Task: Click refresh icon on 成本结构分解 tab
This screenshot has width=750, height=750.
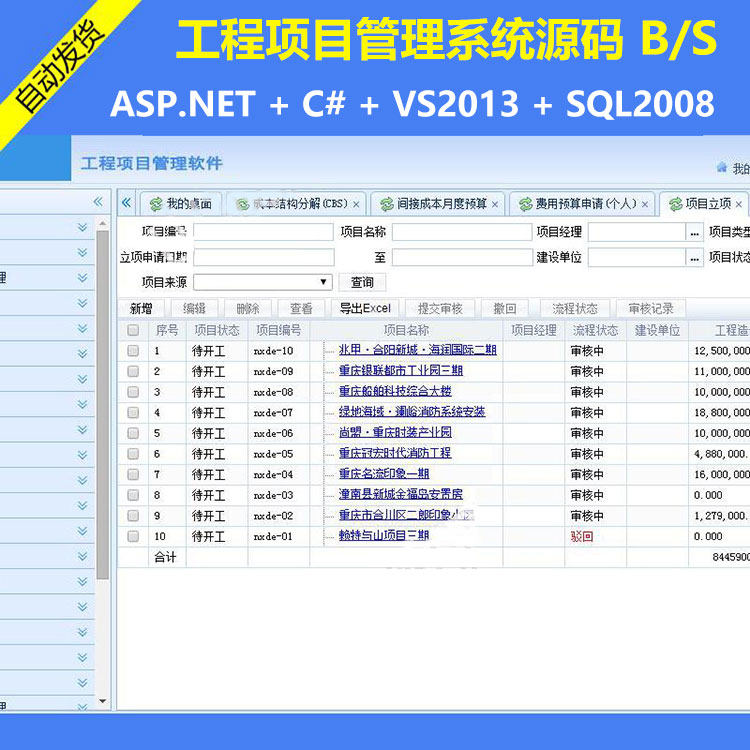Action: point(243,204)
